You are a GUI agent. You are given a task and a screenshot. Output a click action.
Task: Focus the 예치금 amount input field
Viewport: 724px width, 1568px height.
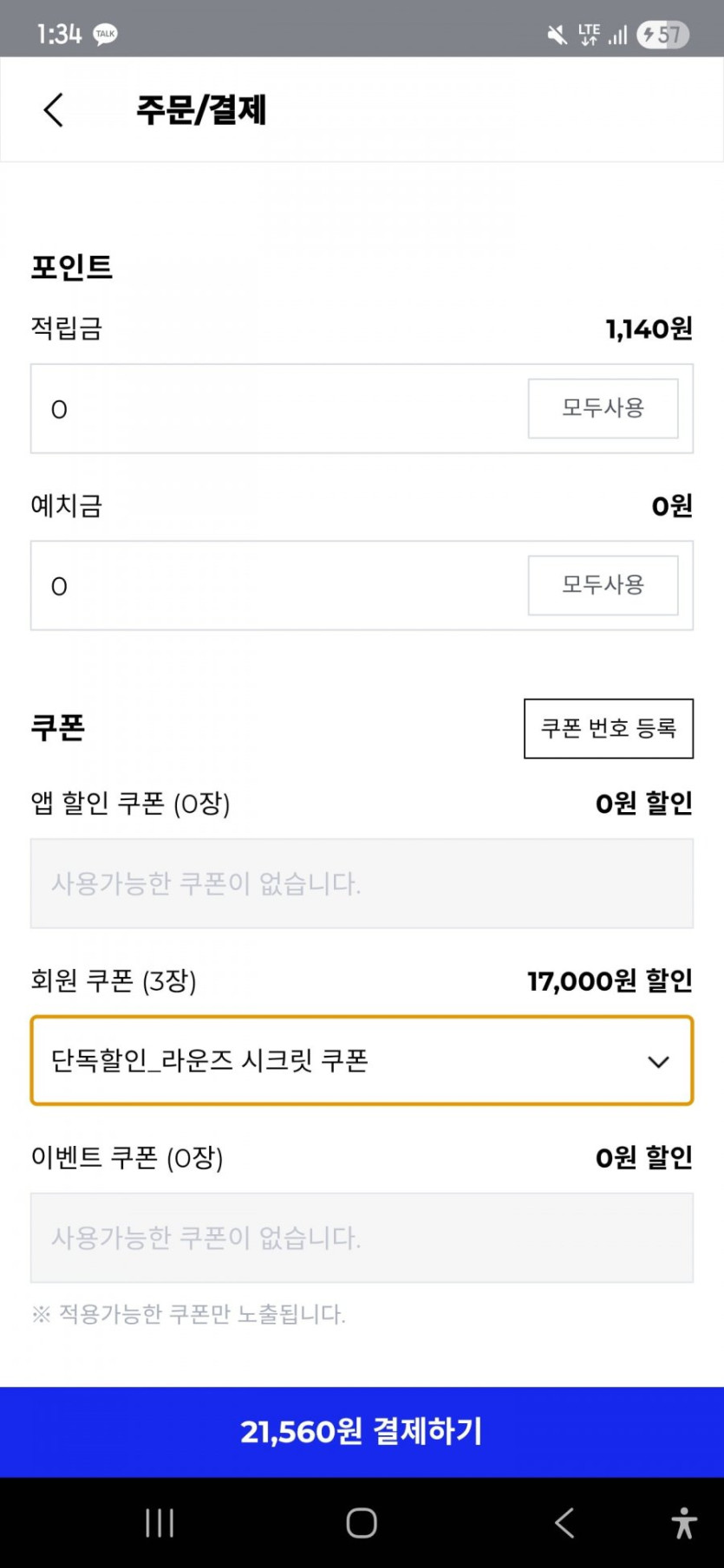tap(277, 586)
